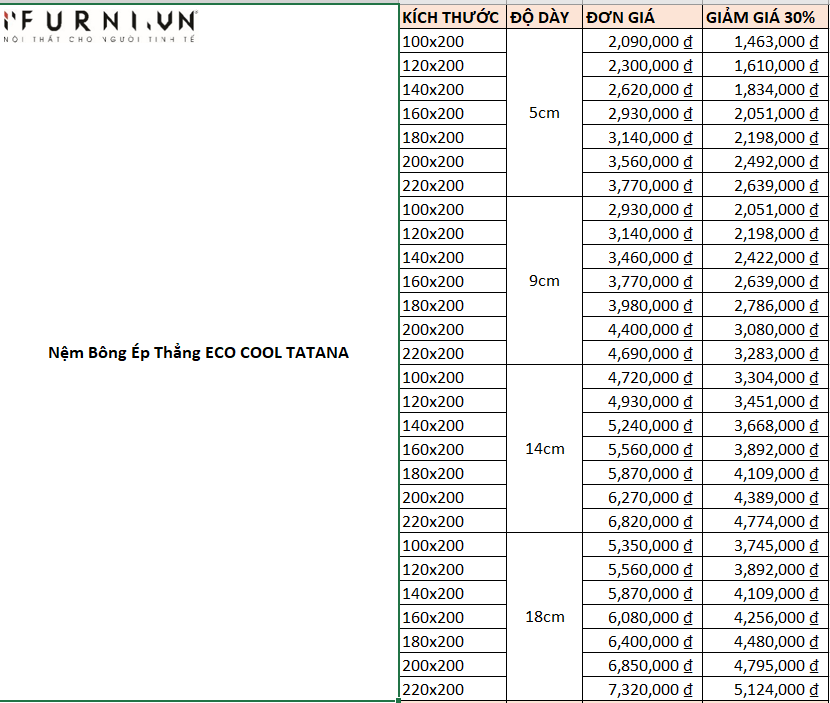Click the price cell 2,090,000 đ

642,41
